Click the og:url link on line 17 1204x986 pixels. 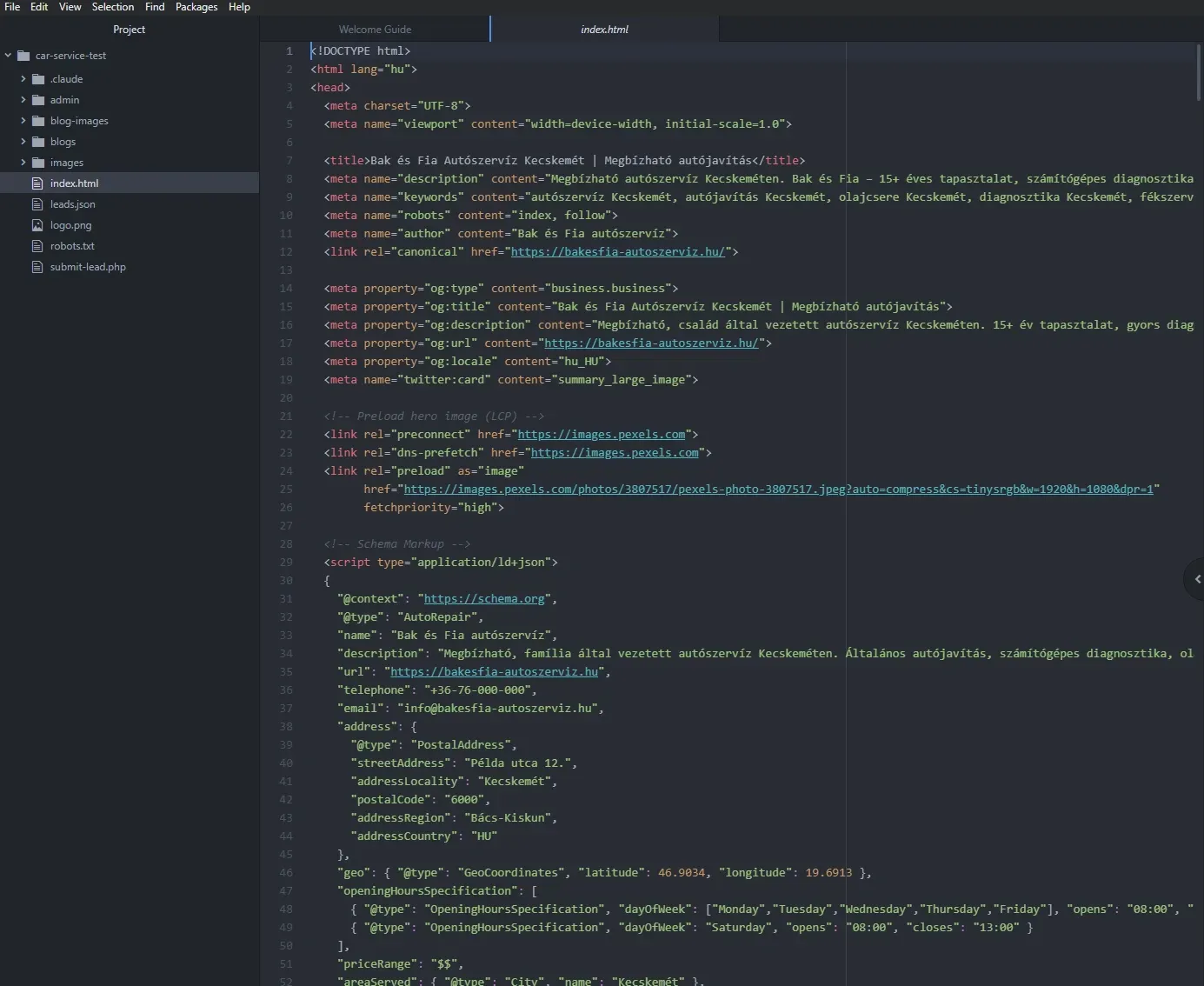(x=651, y=343)
